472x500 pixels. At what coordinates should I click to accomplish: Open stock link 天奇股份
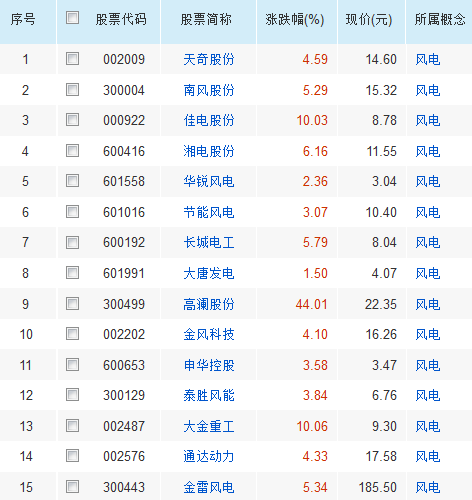point(209,60)
